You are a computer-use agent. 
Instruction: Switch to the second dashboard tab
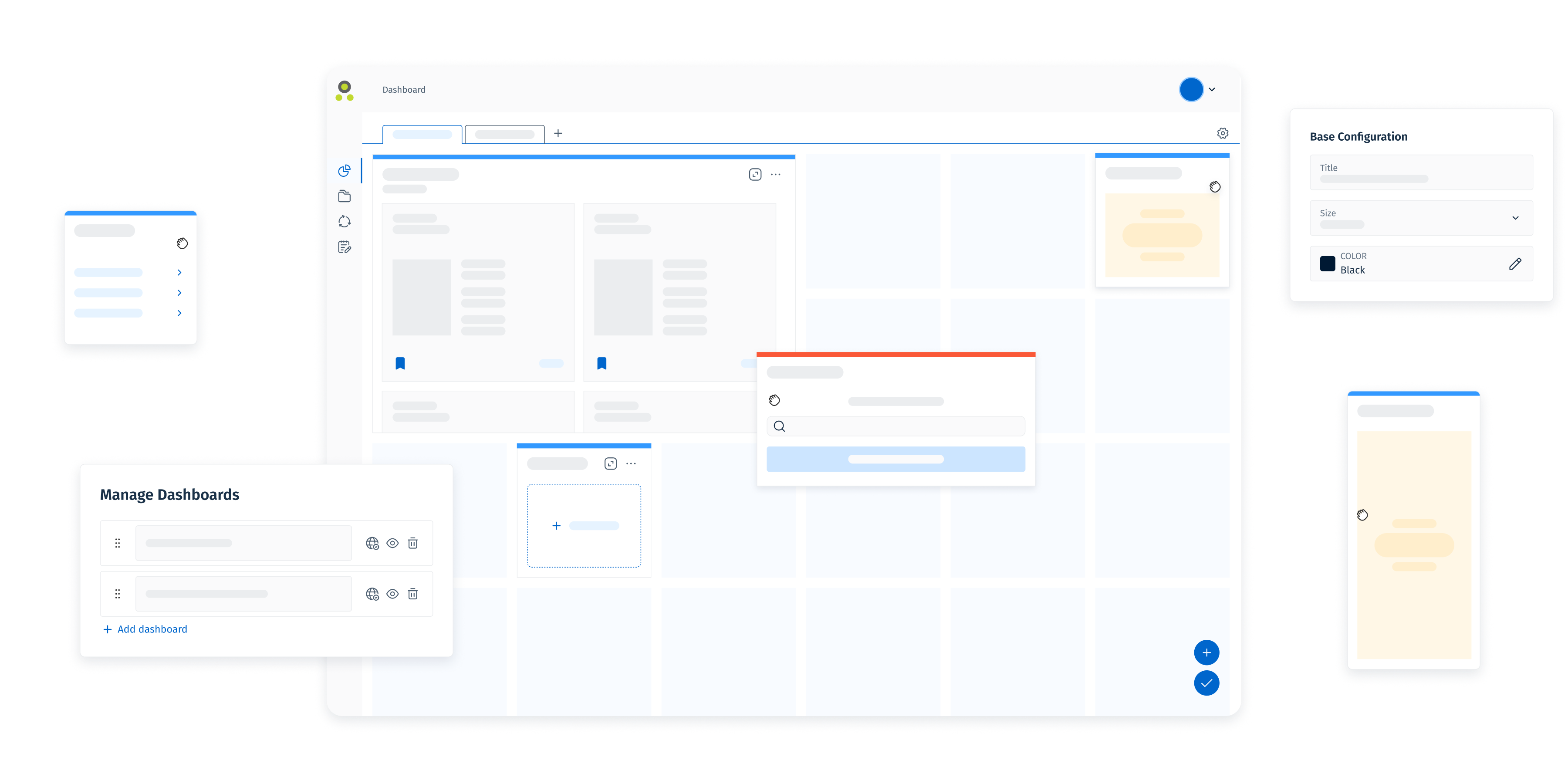[505, 135]
